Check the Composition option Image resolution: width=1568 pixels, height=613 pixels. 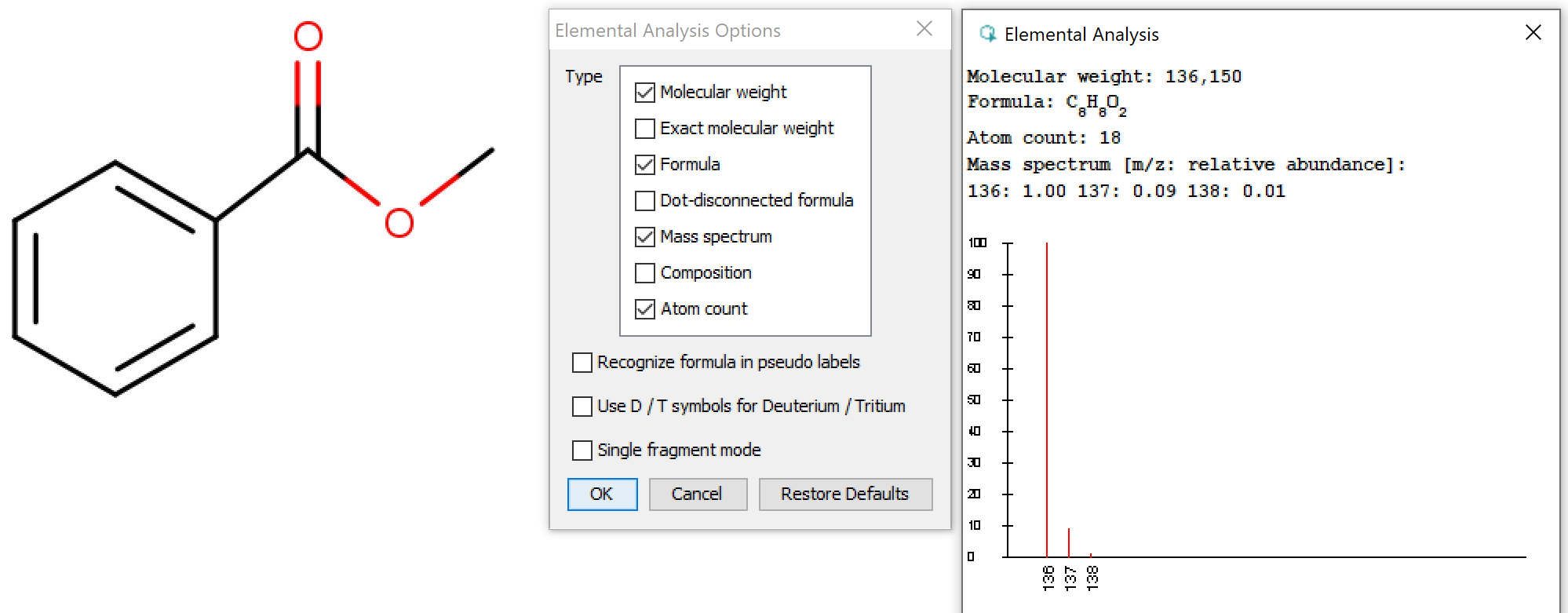coord(644,273)
